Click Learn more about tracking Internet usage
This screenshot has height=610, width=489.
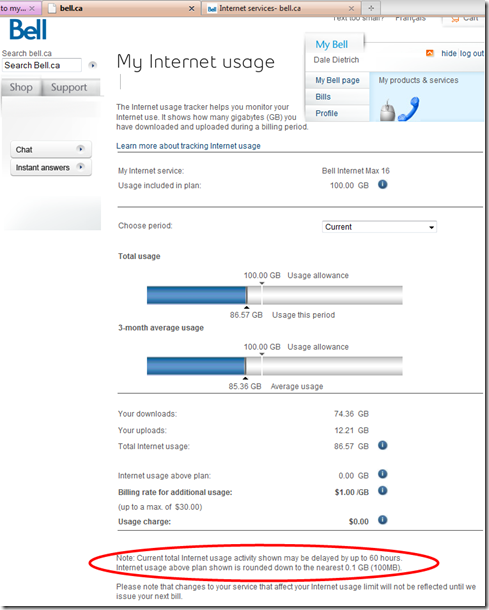188,146
